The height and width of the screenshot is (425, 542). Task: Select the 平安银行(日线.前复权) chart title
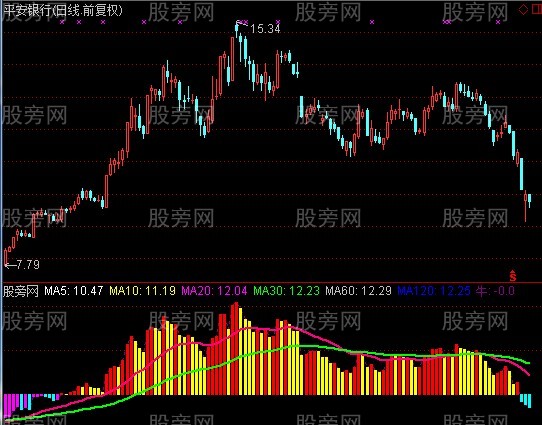pyautogui.click(x=63, y=11)
